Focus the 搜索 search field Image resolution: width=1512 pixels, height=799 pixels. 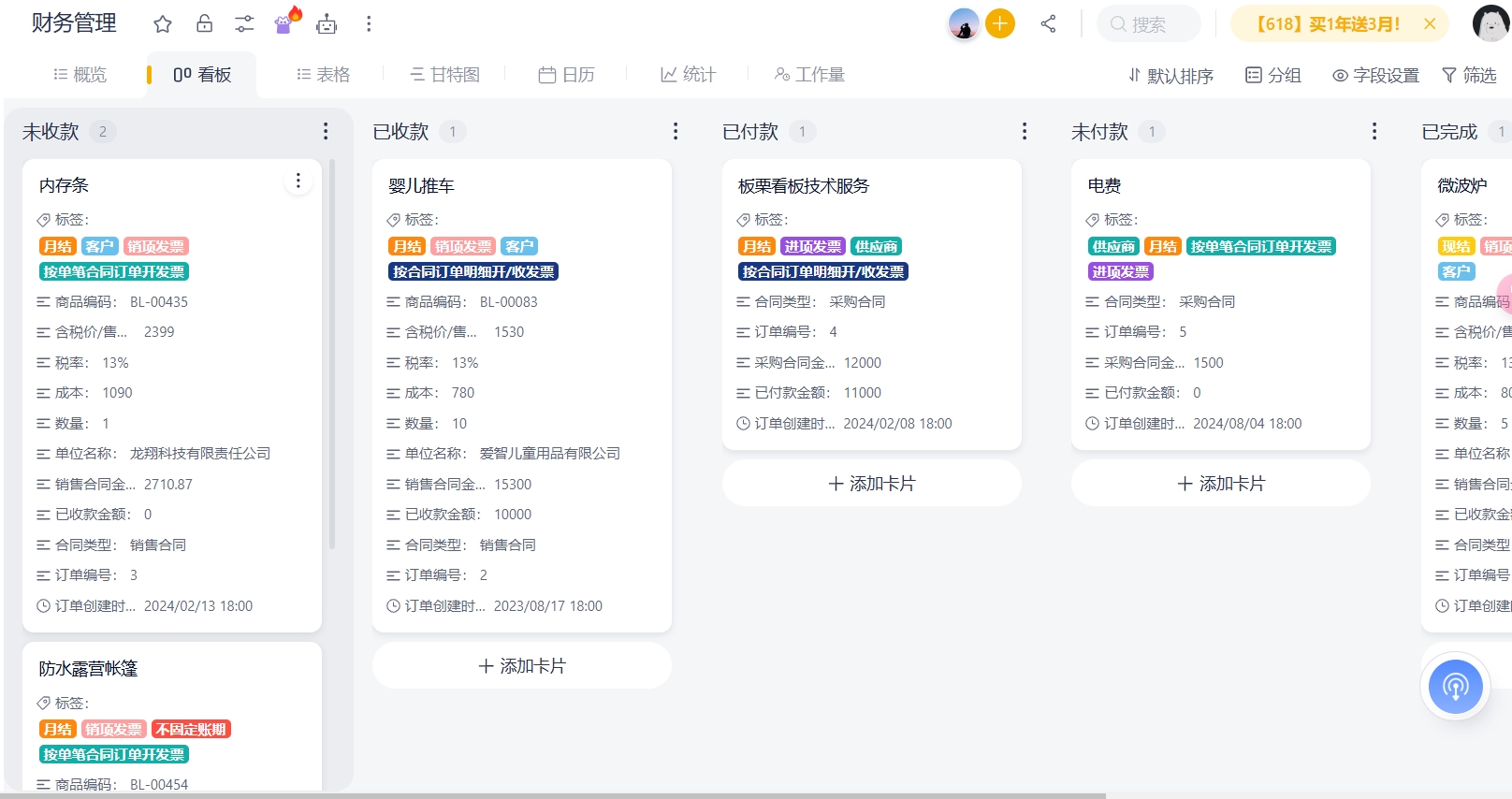tap(1148, 24)
